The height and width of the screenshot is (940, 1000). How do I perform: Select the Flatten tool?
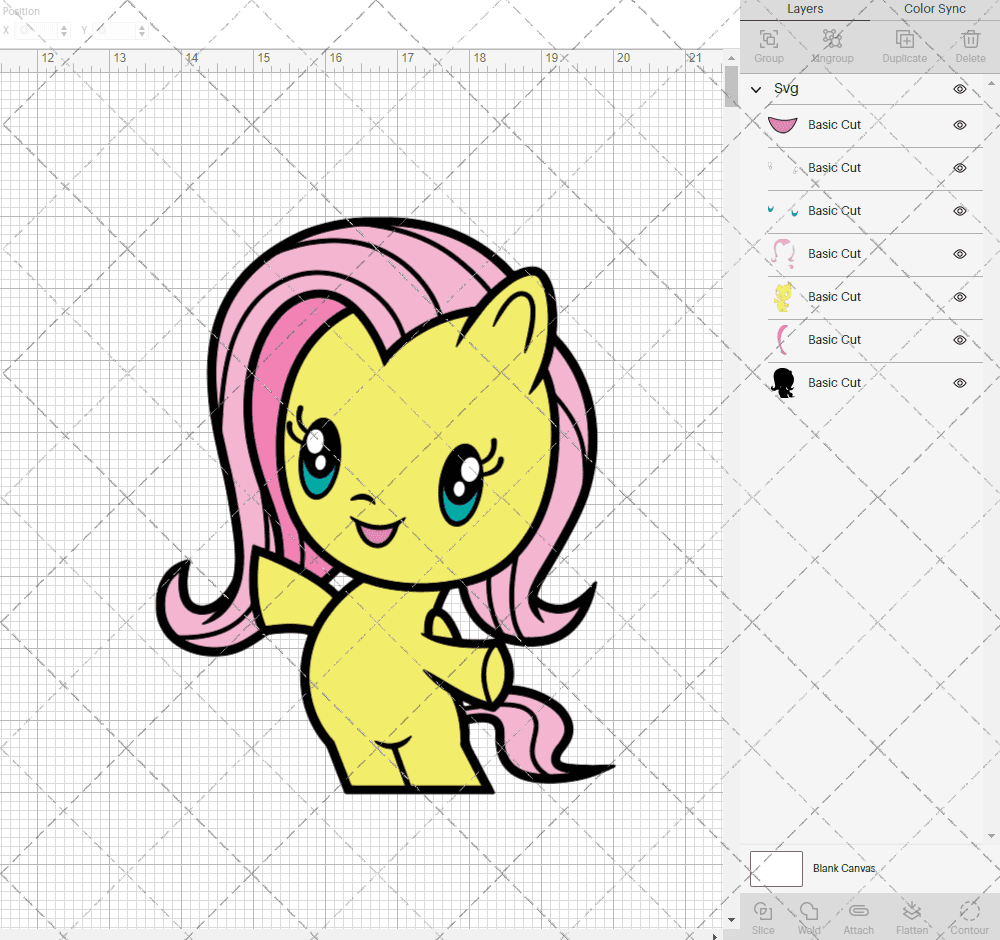(912, 911)
